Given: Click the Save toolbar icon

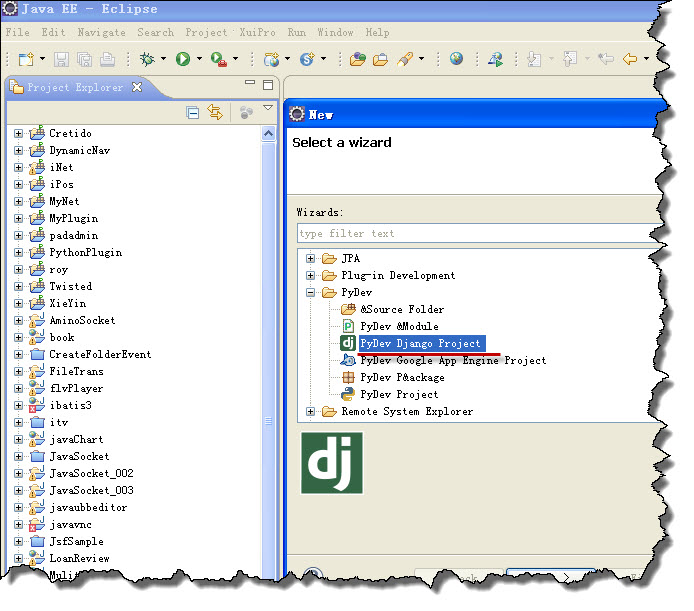Looking at the screenshot, I should coord(61,58).
